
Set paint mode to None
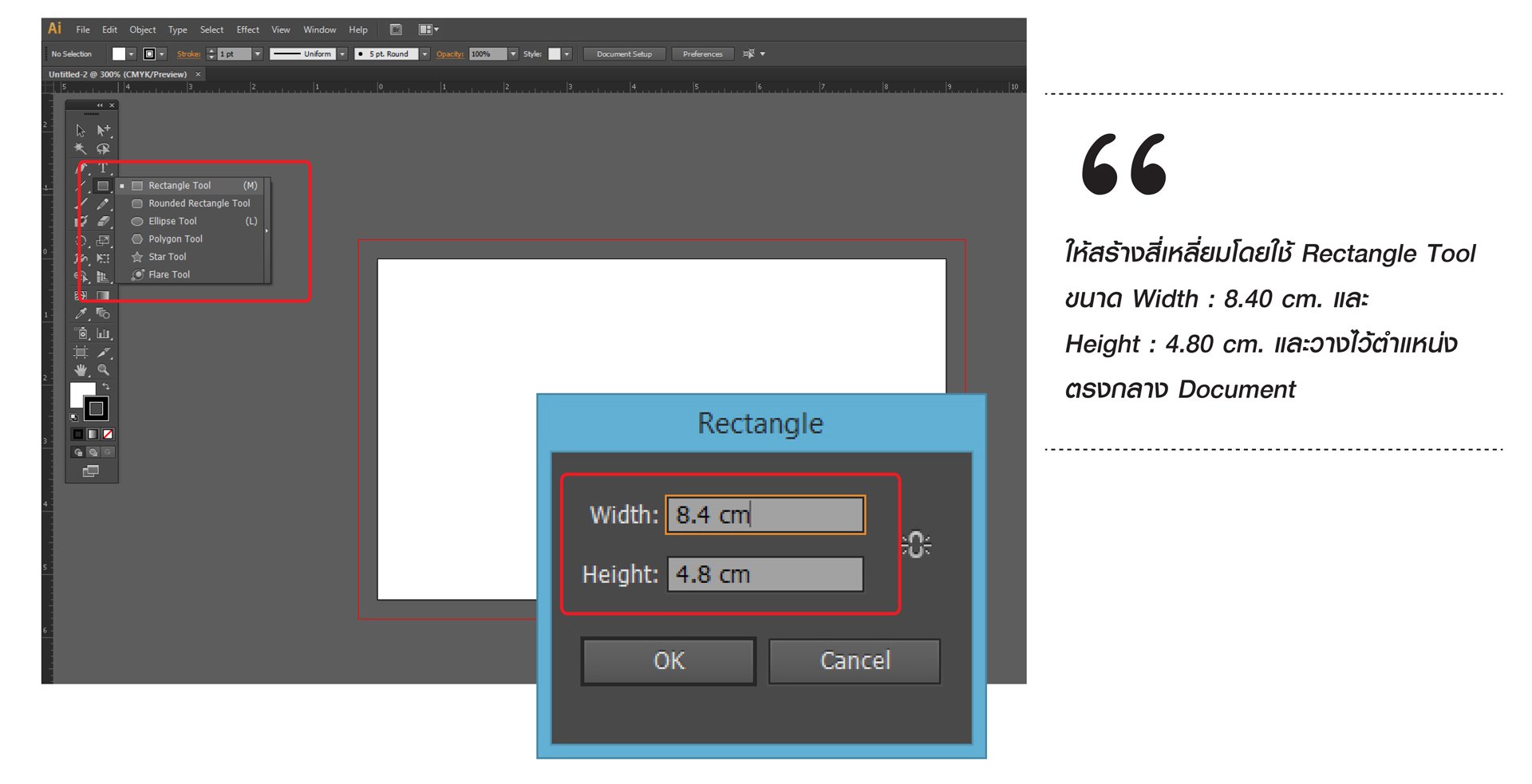pyautogui.click(x=108, y=434)
